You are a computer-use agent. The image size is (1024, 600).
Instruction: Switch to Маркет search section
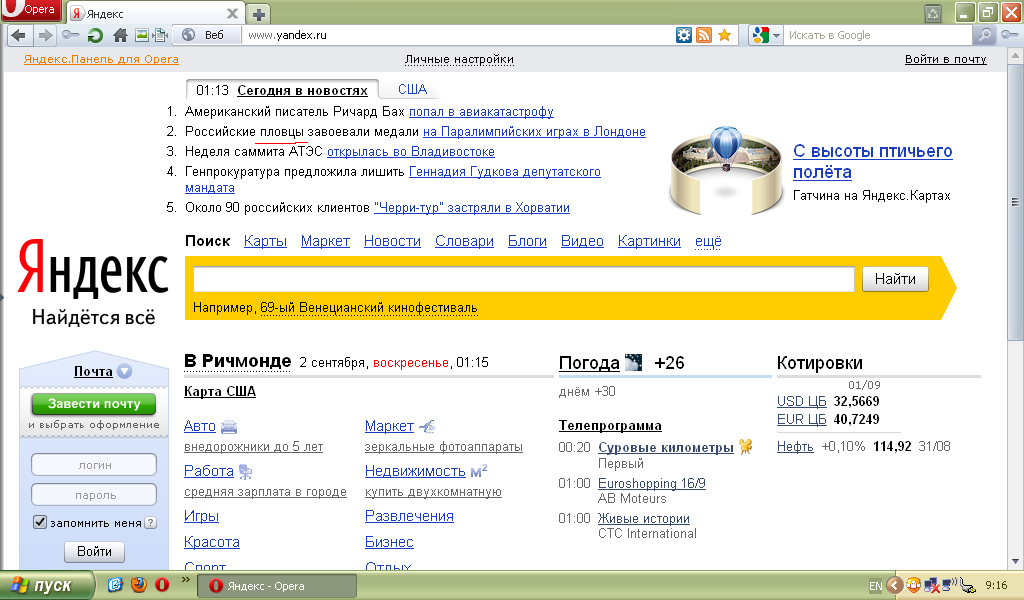325,241
